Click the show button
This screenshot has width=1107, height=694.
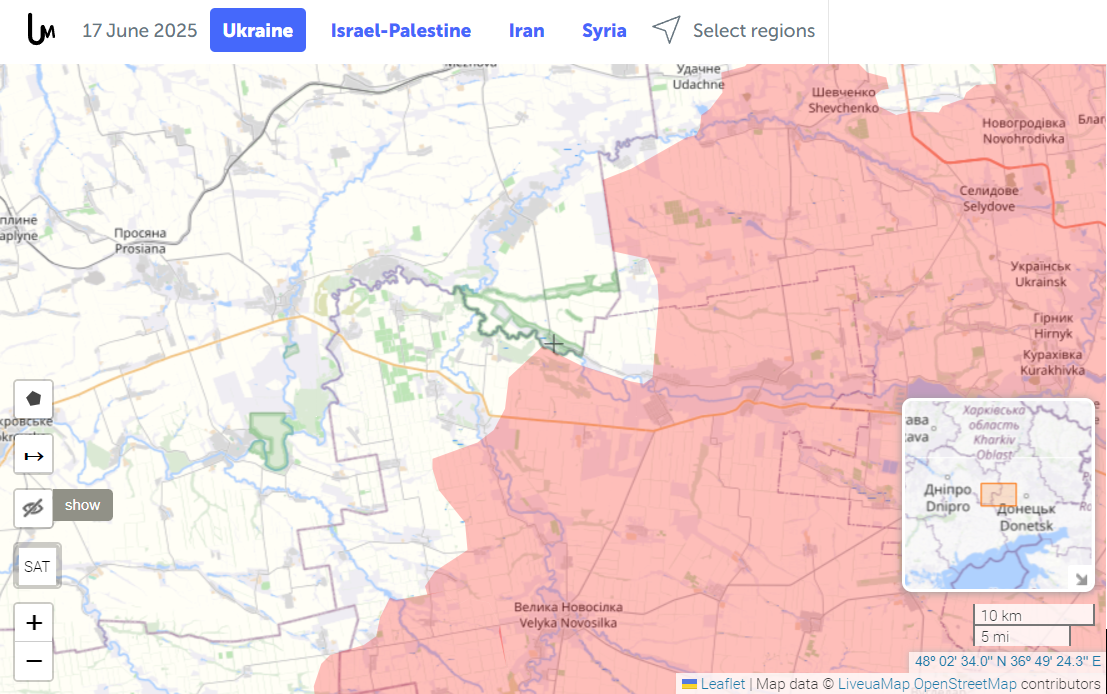pyautogui.click(x=83, y=505)
